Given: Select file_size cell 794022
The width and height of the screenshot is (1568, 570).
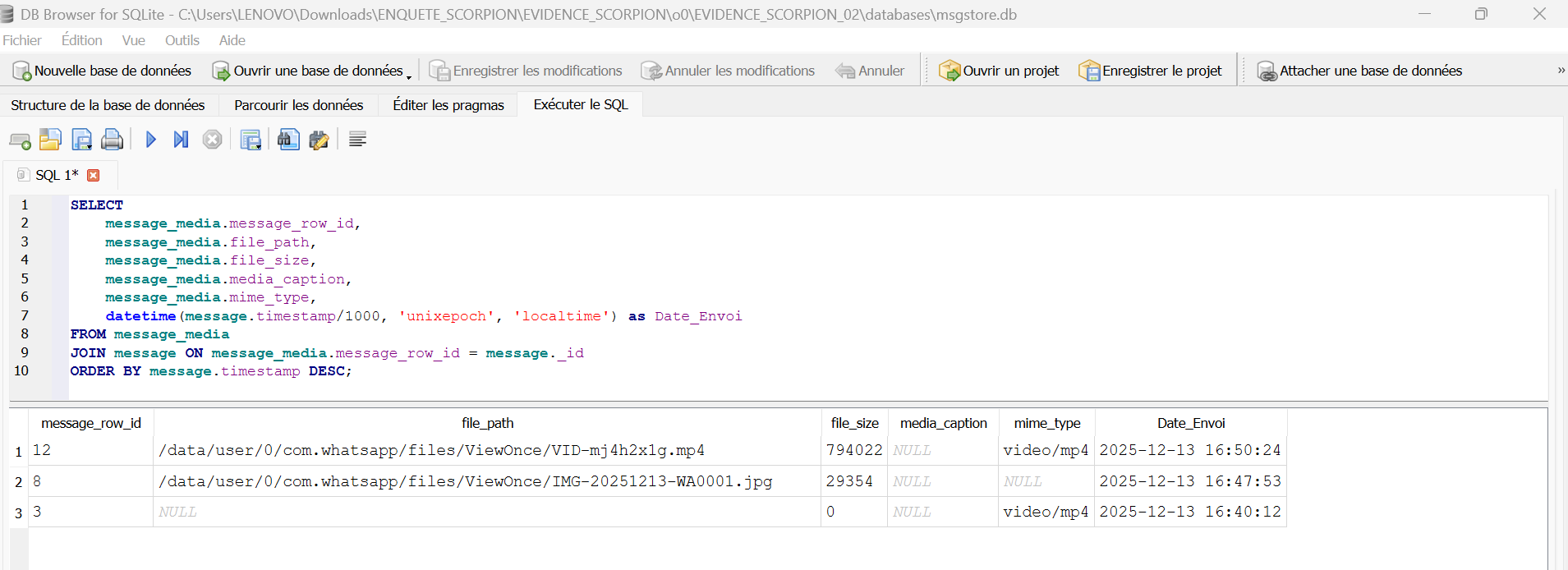Looking at the screenshot, I should click(x=854, y=450).
